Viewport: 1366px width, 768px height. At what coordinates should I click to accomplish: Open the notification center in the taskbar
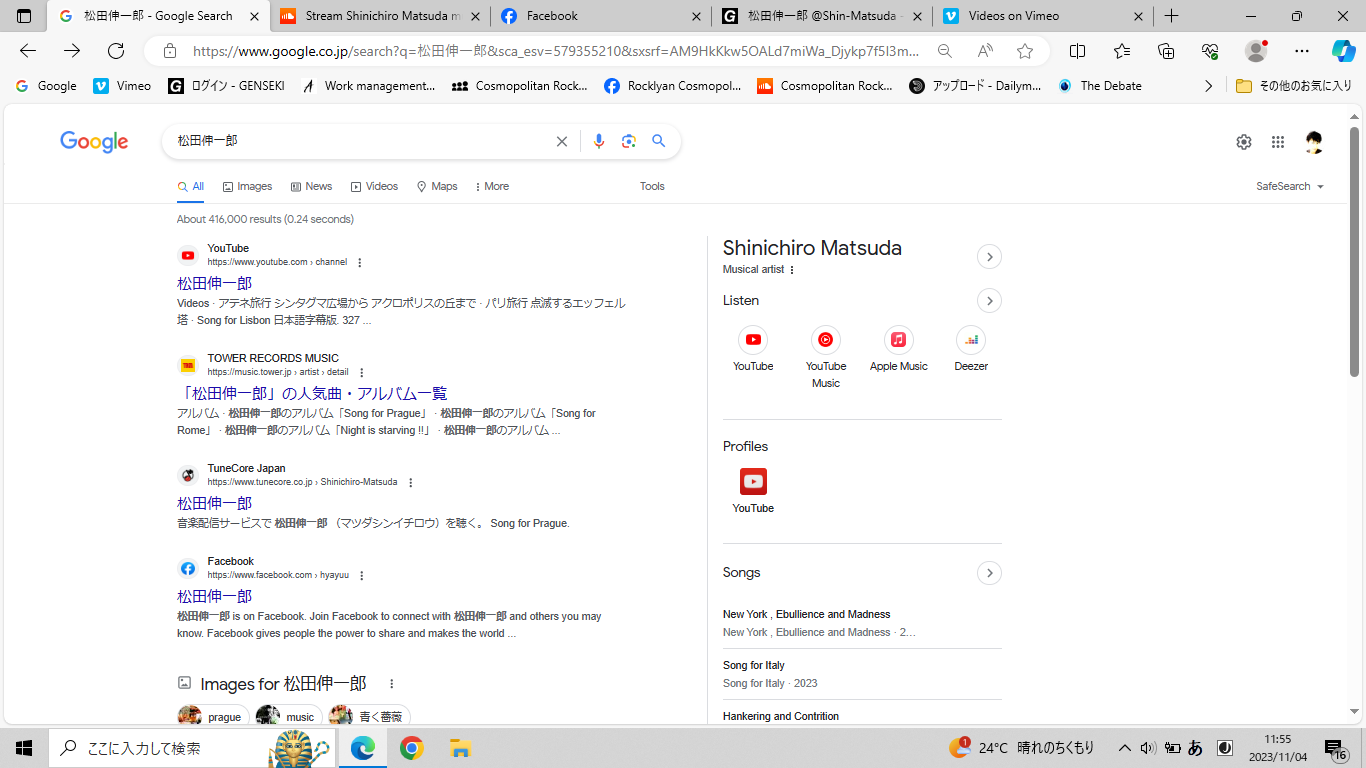pos(1337,748)
